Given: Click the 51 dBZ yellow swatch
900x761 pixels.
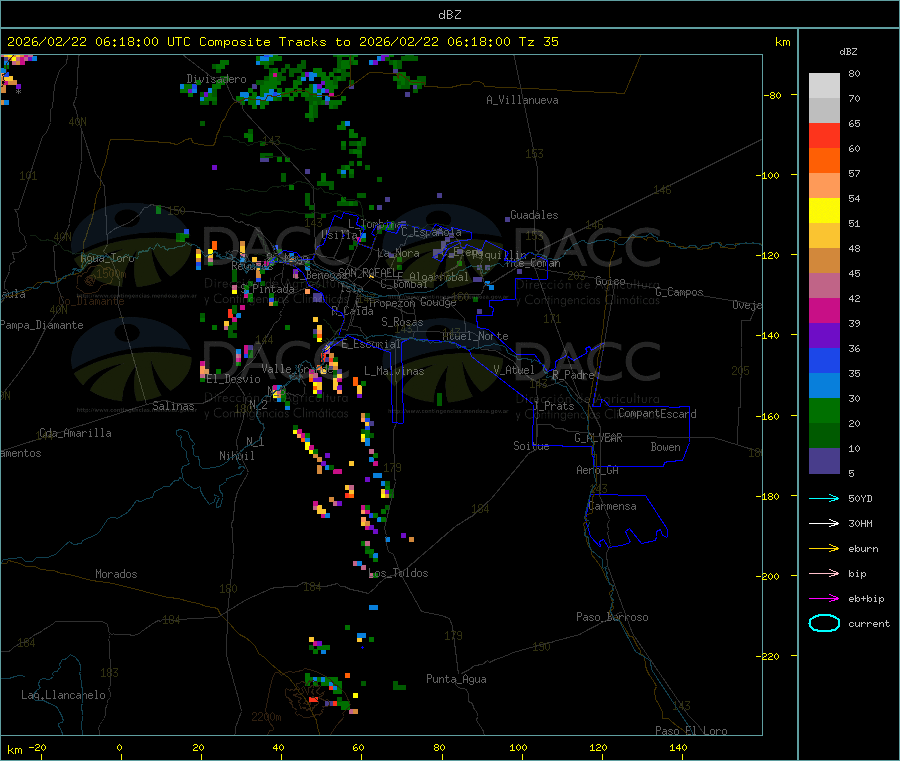Looking at the screenshot, I should coord(824,211).
